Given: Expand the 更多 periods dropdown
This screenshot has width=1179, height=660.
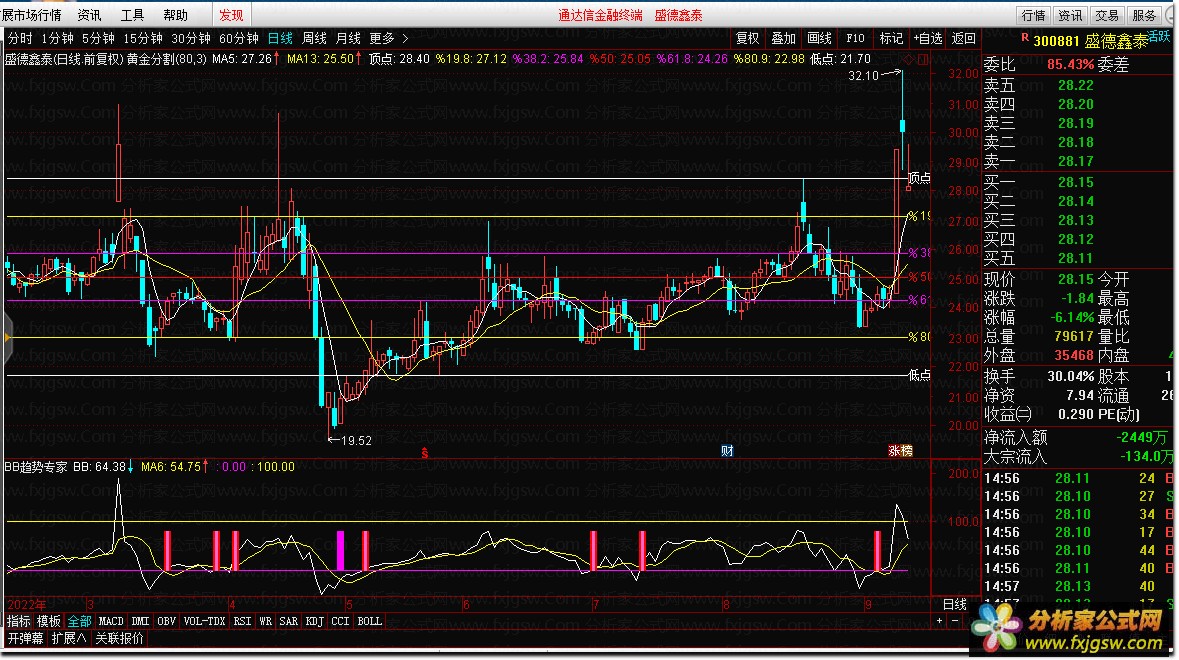Looking at the screenshot, I should pos(388,38).
